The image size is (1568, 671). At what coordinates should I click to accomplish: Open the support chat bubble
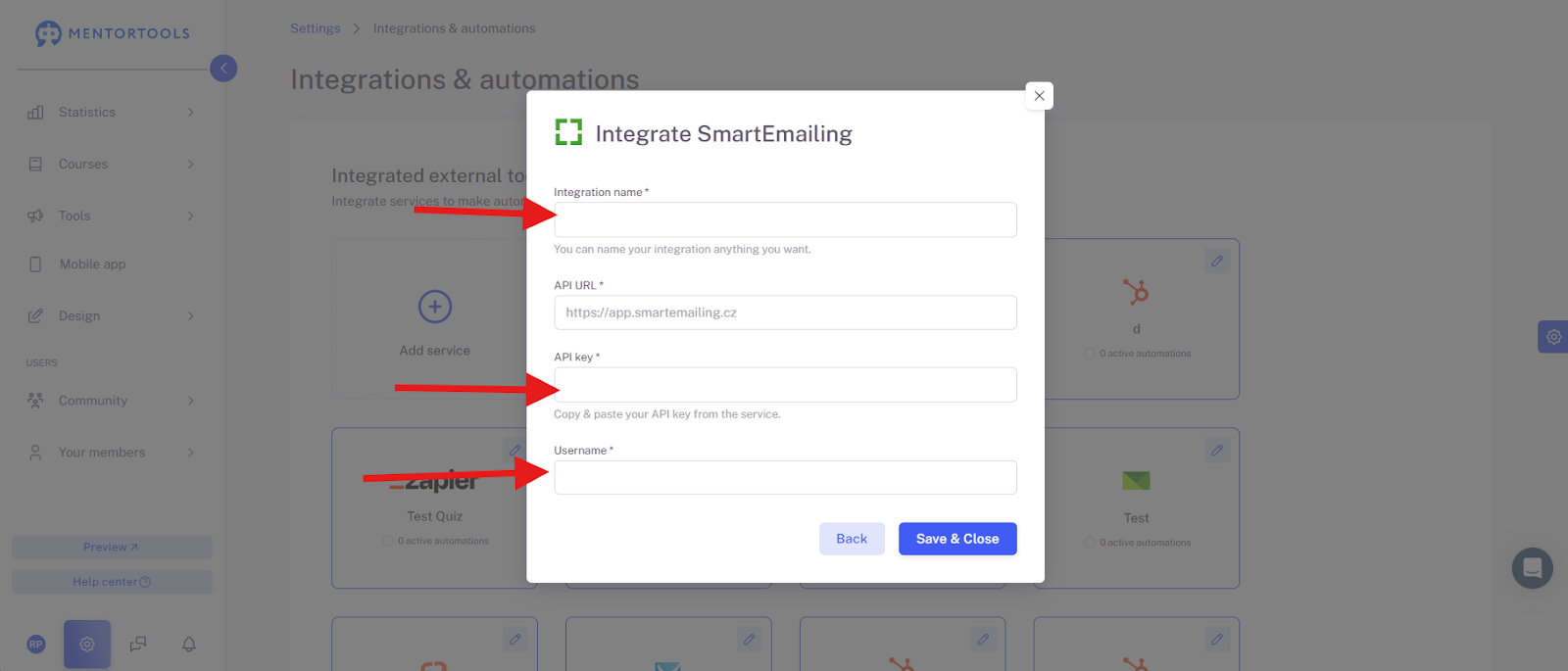1532,567
